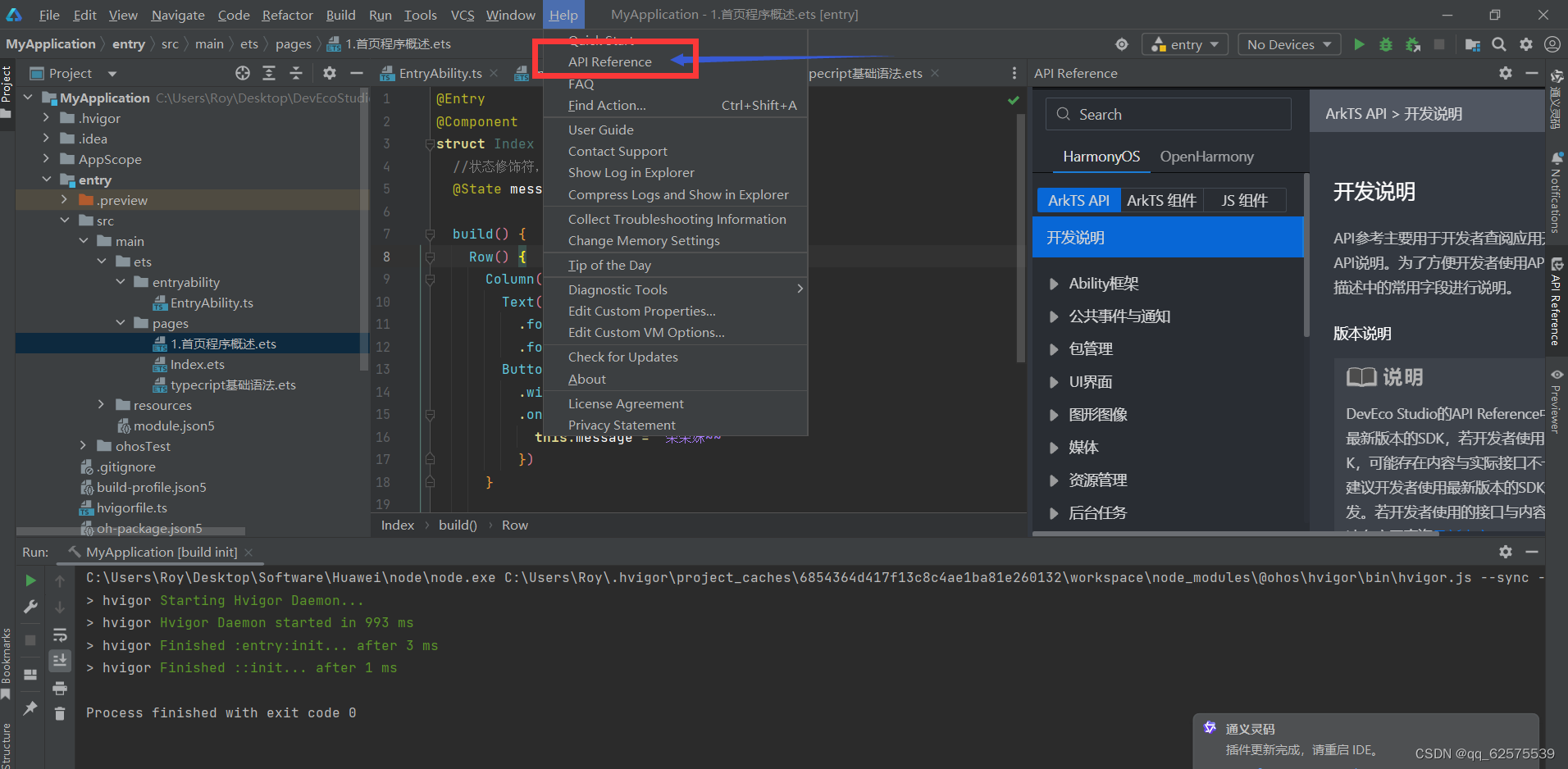
Task: Choose Check for Updates menu item
Action: coord(676,357)
